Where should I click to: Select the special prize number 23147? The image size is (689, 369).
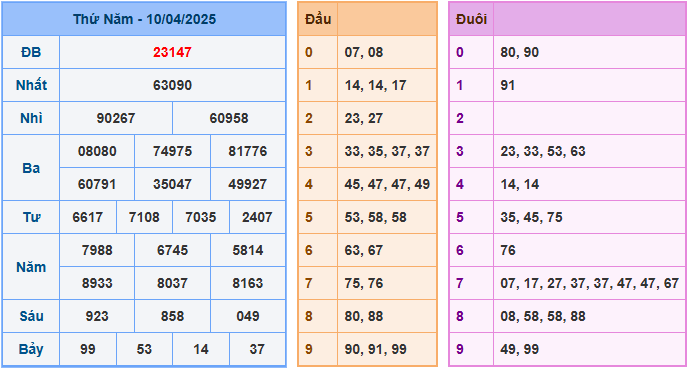tap(172, 52)
